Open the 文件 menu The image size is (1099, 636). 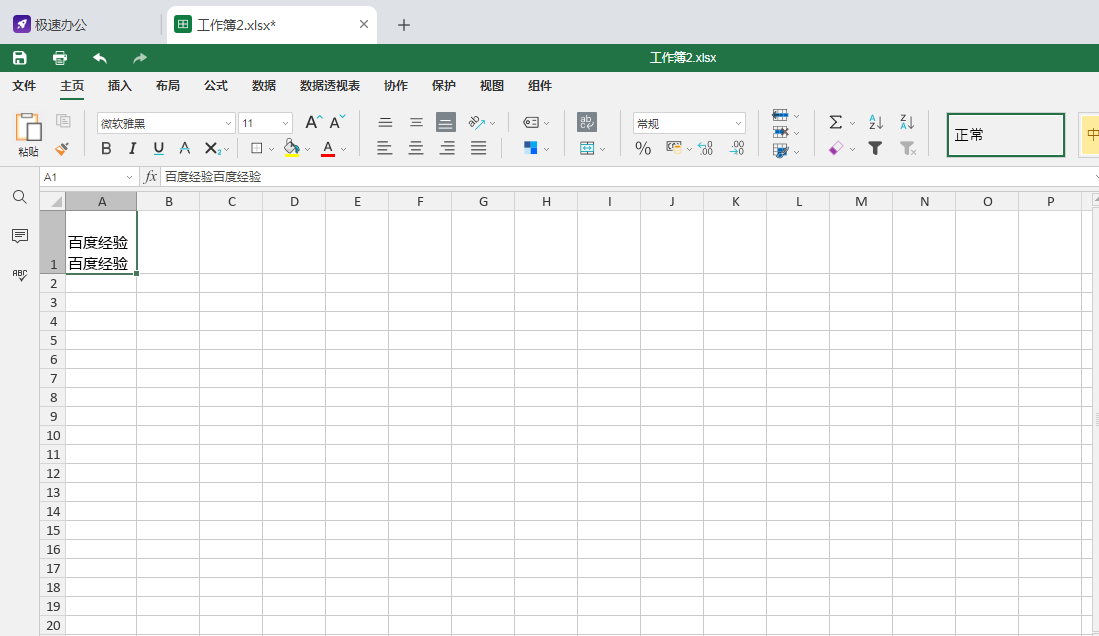[x=24, y=86]
